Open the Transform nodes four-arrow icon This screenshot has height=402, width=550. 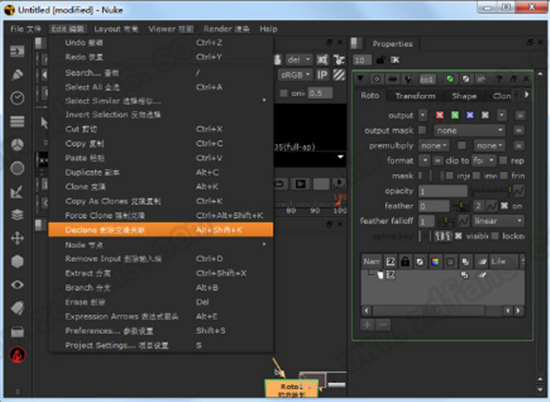(x=17, y=238)
